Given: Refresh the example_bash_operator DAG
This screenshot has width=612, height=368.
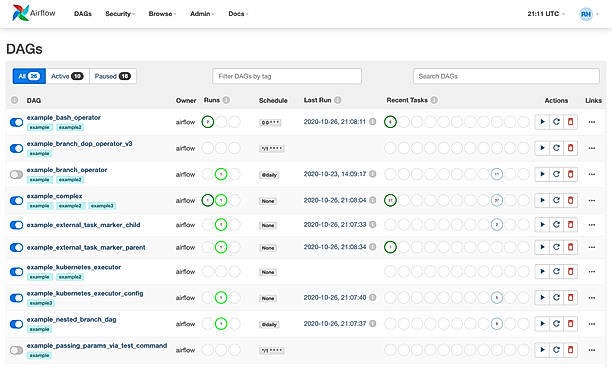Looking at the screenshot, I should (x=556, y=122).
